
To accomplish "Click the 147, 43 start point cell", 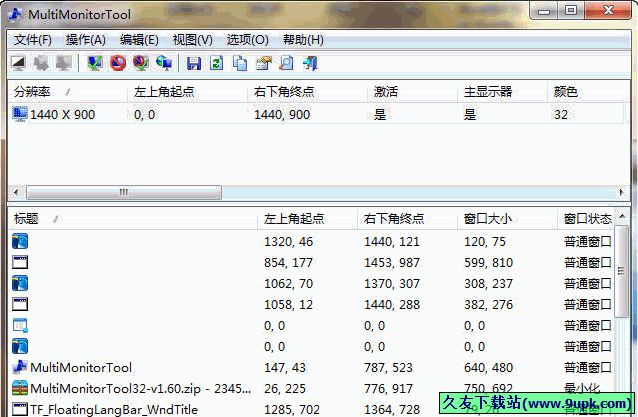I will coord(285,368).
